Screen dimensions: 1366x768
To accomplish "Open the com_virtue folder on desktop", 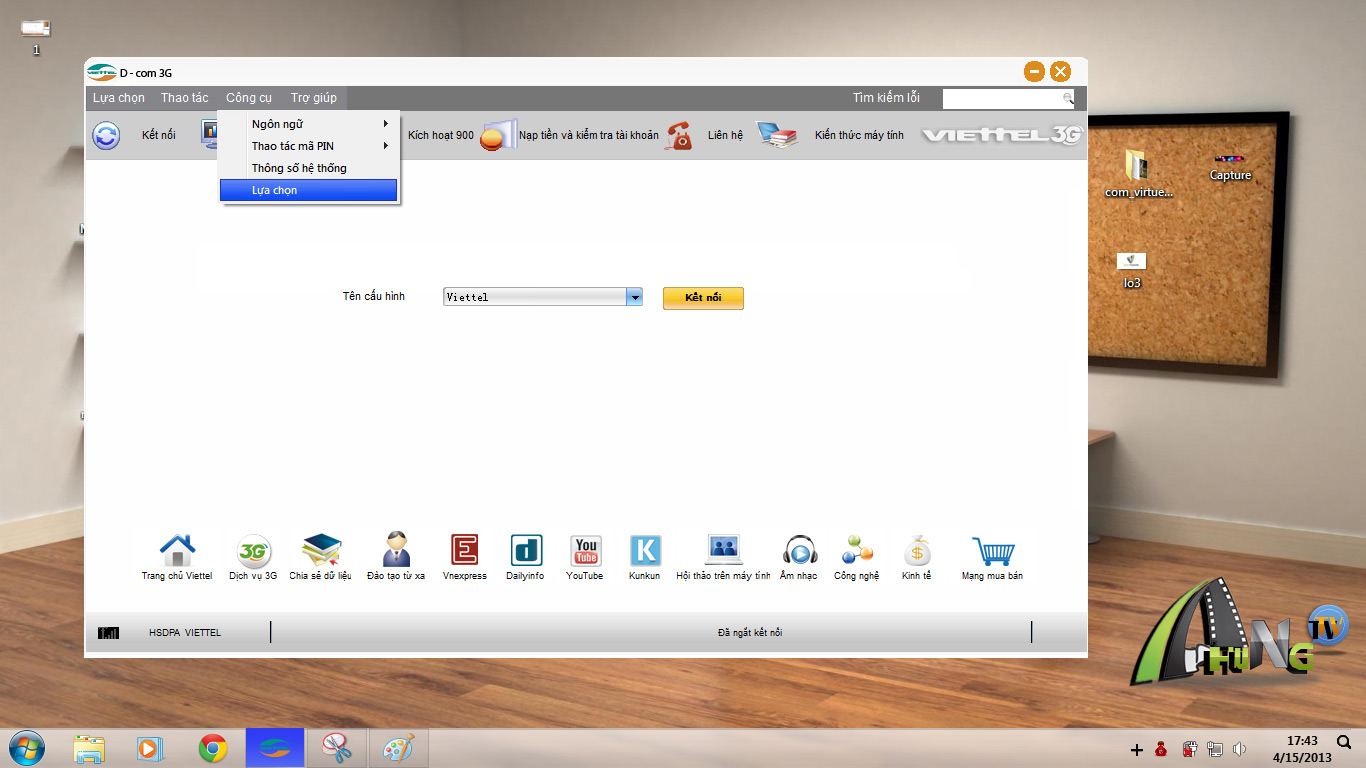I will pos(1139,172).
